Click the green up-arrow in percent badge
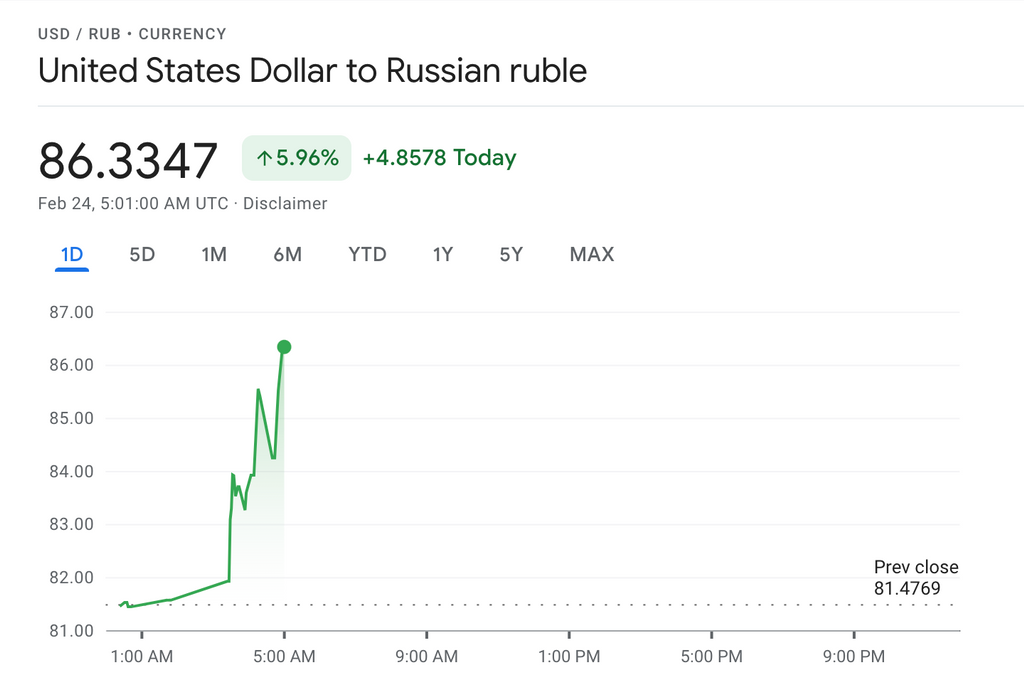The width and height of the screenshot is (1024, 697). [265, 158]
